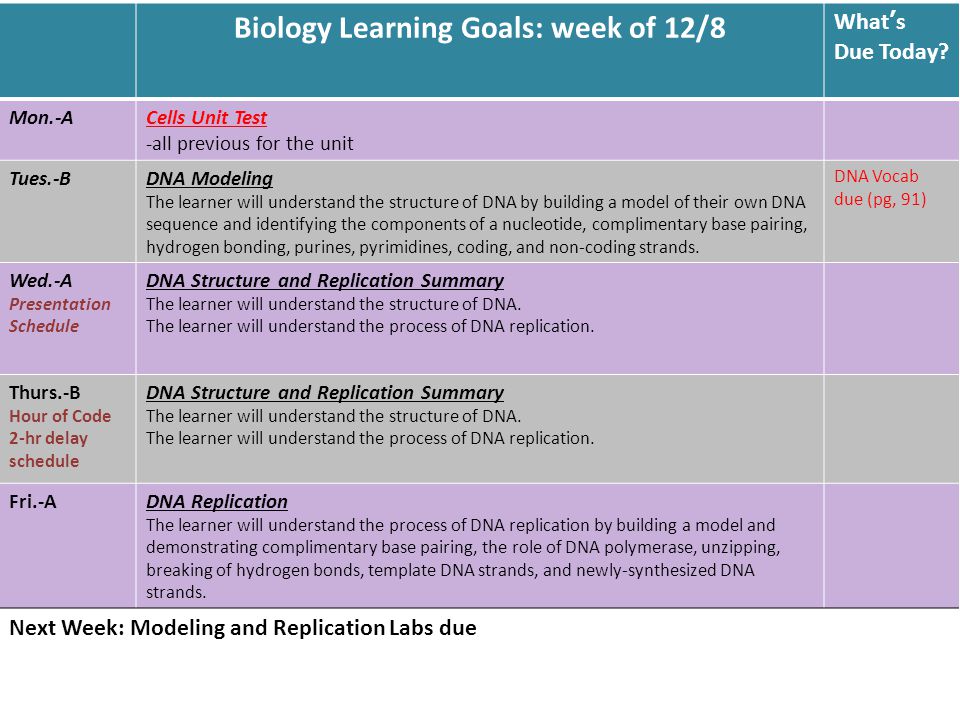The image size is (960, 720).
Task: Open Thursday's DNA Structure and Replication Summary
Action: pyautogui.click(x=324, y=392)
